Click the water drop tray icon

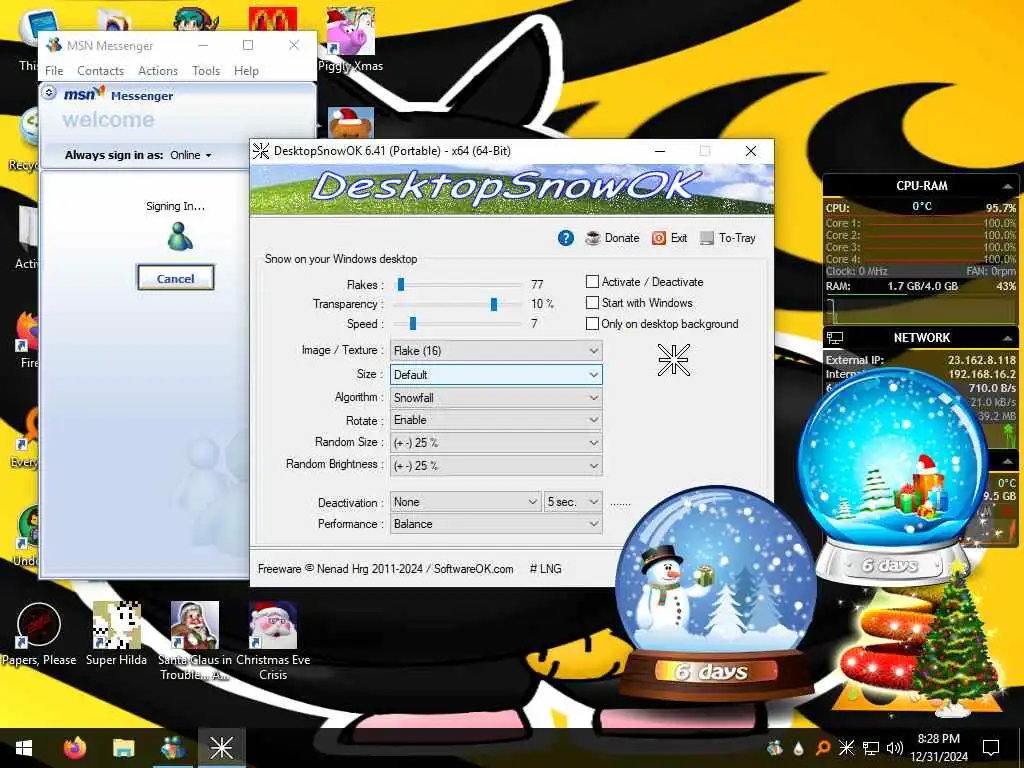click(798, 748)
